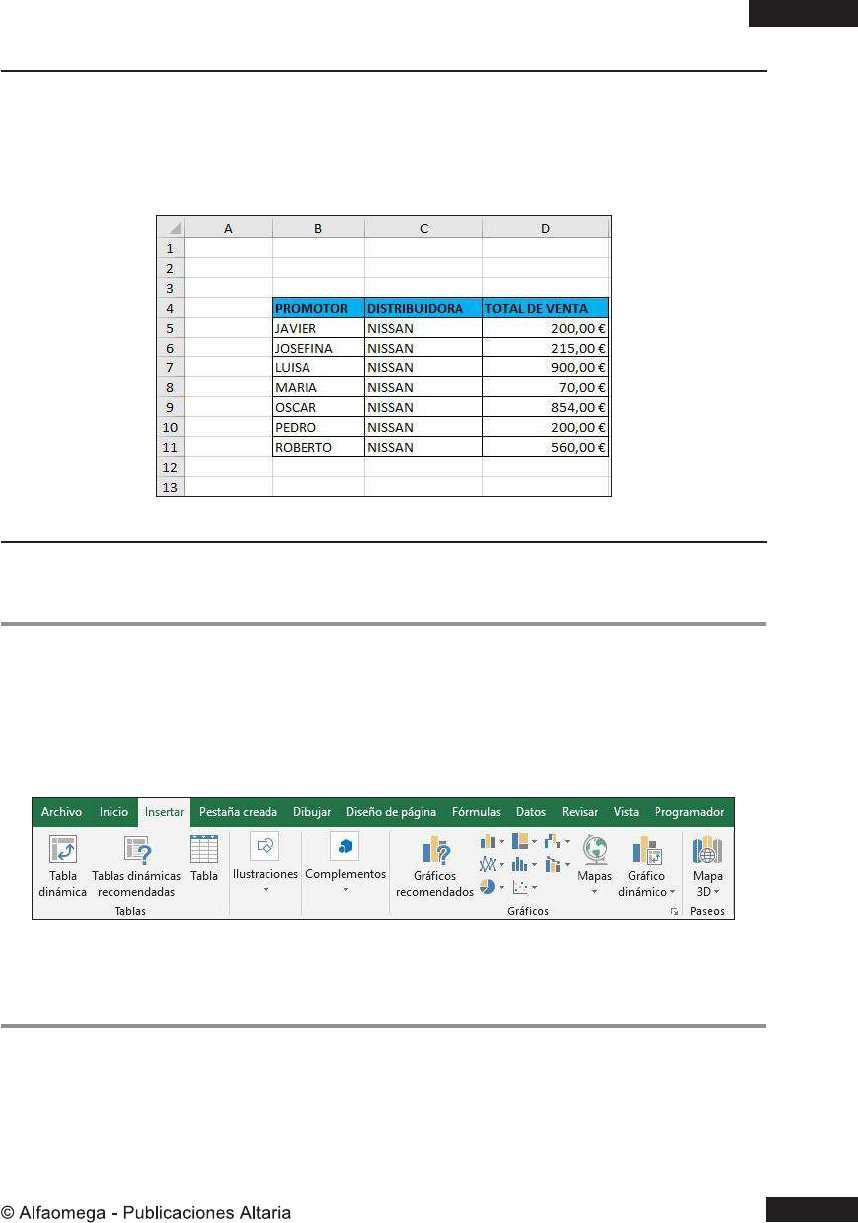Viewport: 858px width, 1223px height.
Task: Open the Diseño de página tab
Action: click(x=392, y=812)
